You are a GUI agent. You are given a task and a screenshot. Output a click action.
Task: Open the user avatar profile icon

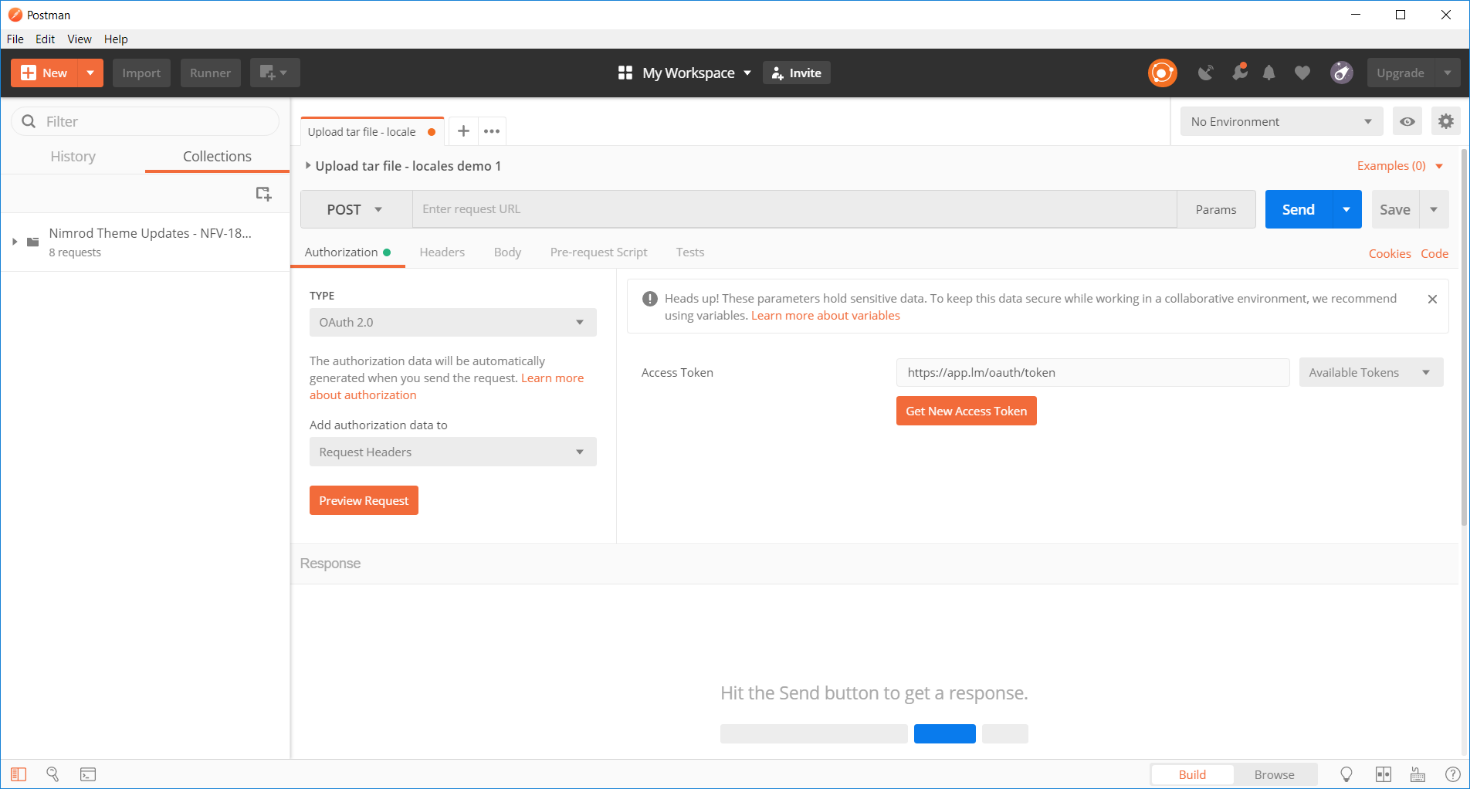1341,73
